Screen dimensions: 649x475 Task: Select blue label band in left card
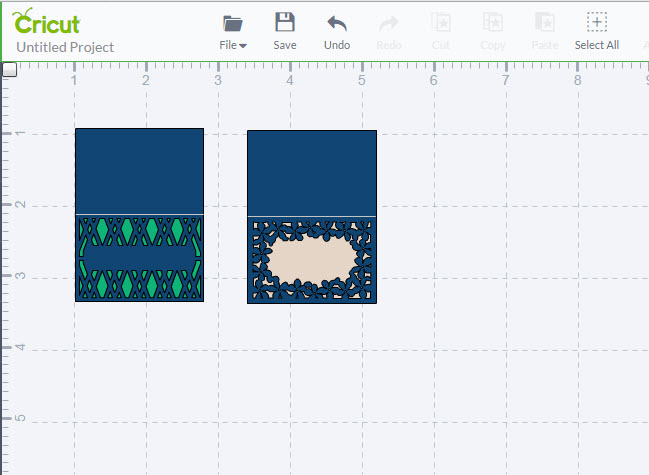[139, 258]
